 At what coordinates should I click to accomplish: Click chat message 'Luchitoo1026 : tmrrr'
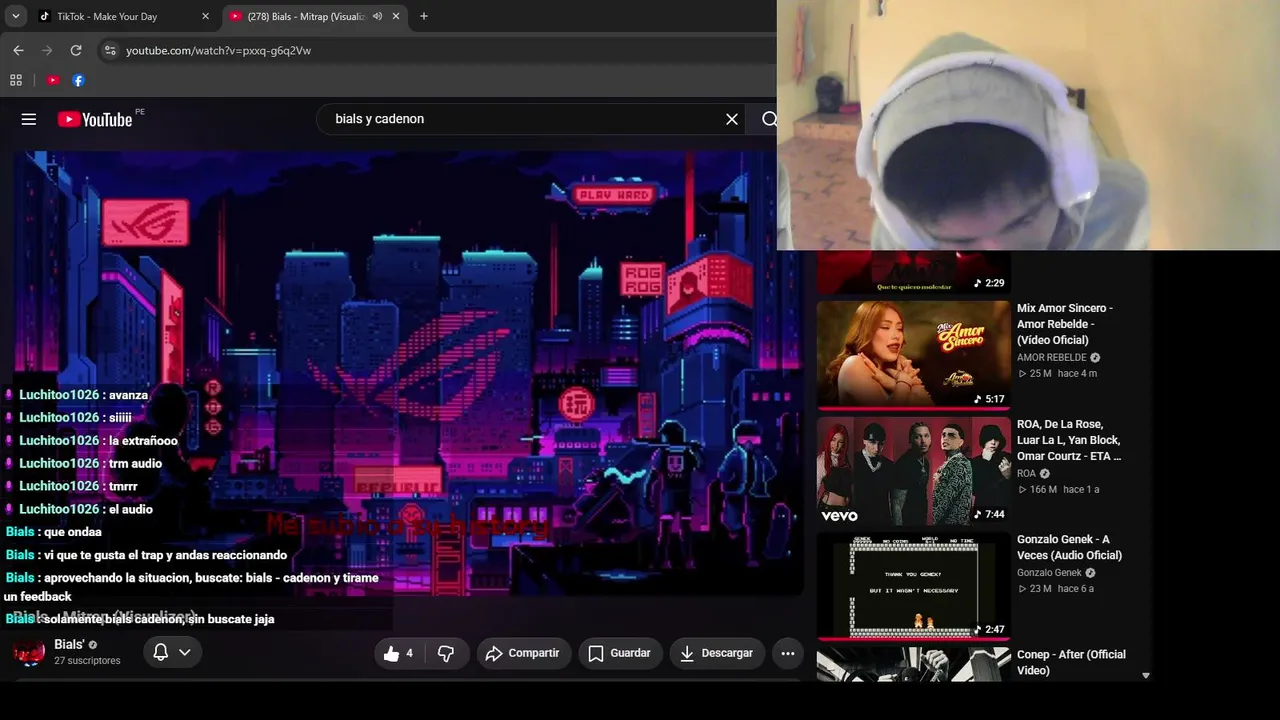[72, 487]
